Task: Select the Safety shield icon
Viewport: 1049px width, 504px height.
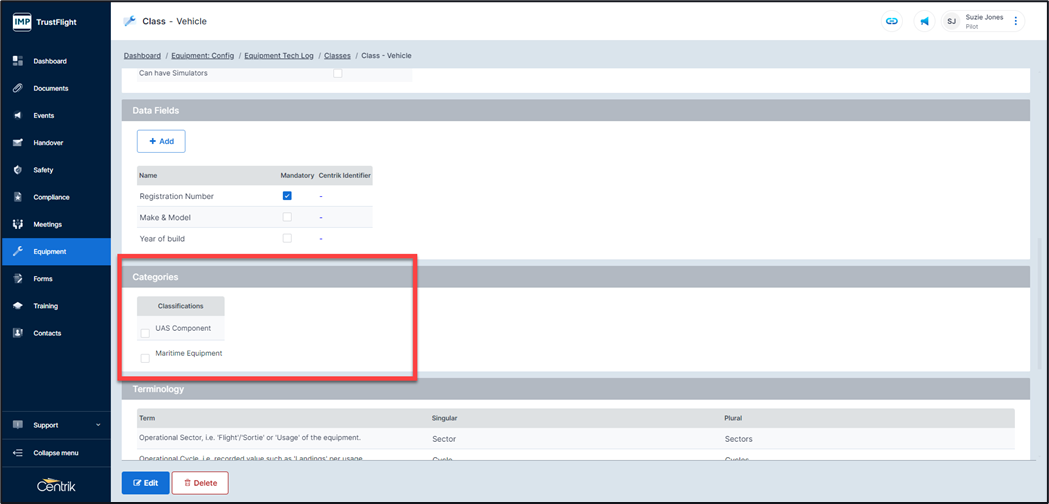Action: [x=18, y=170]
